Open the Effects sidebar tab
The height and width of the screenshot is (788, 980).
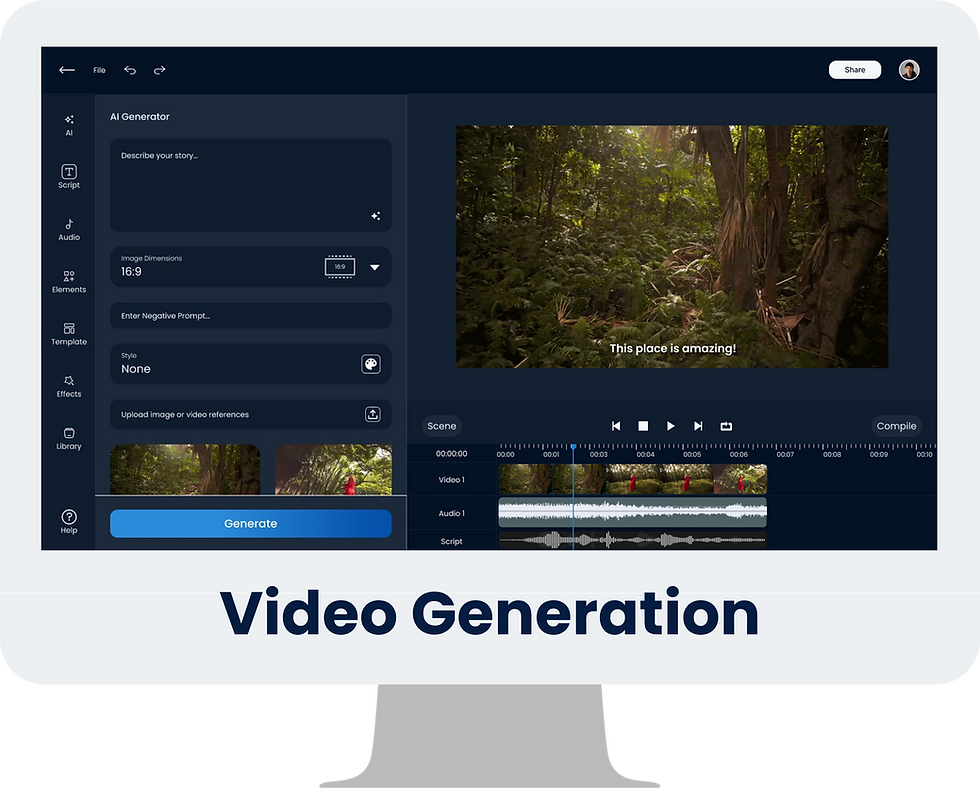(69, 386)
